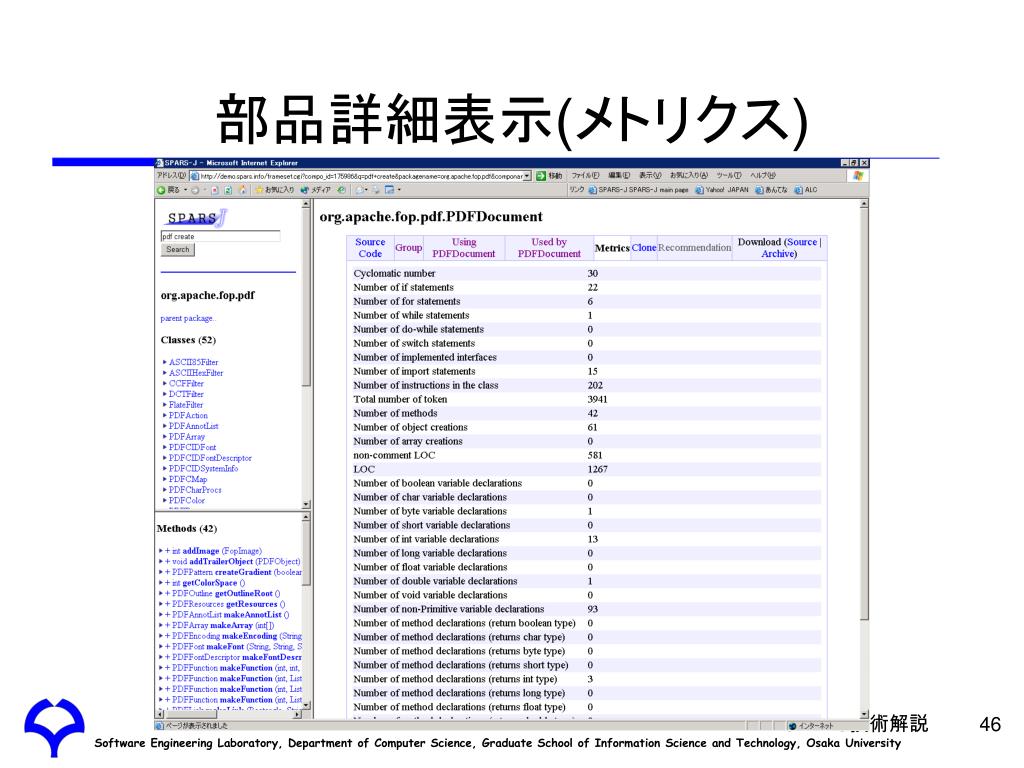Click the 'non-comment LOC' metric row

click(x=584, y=456)
